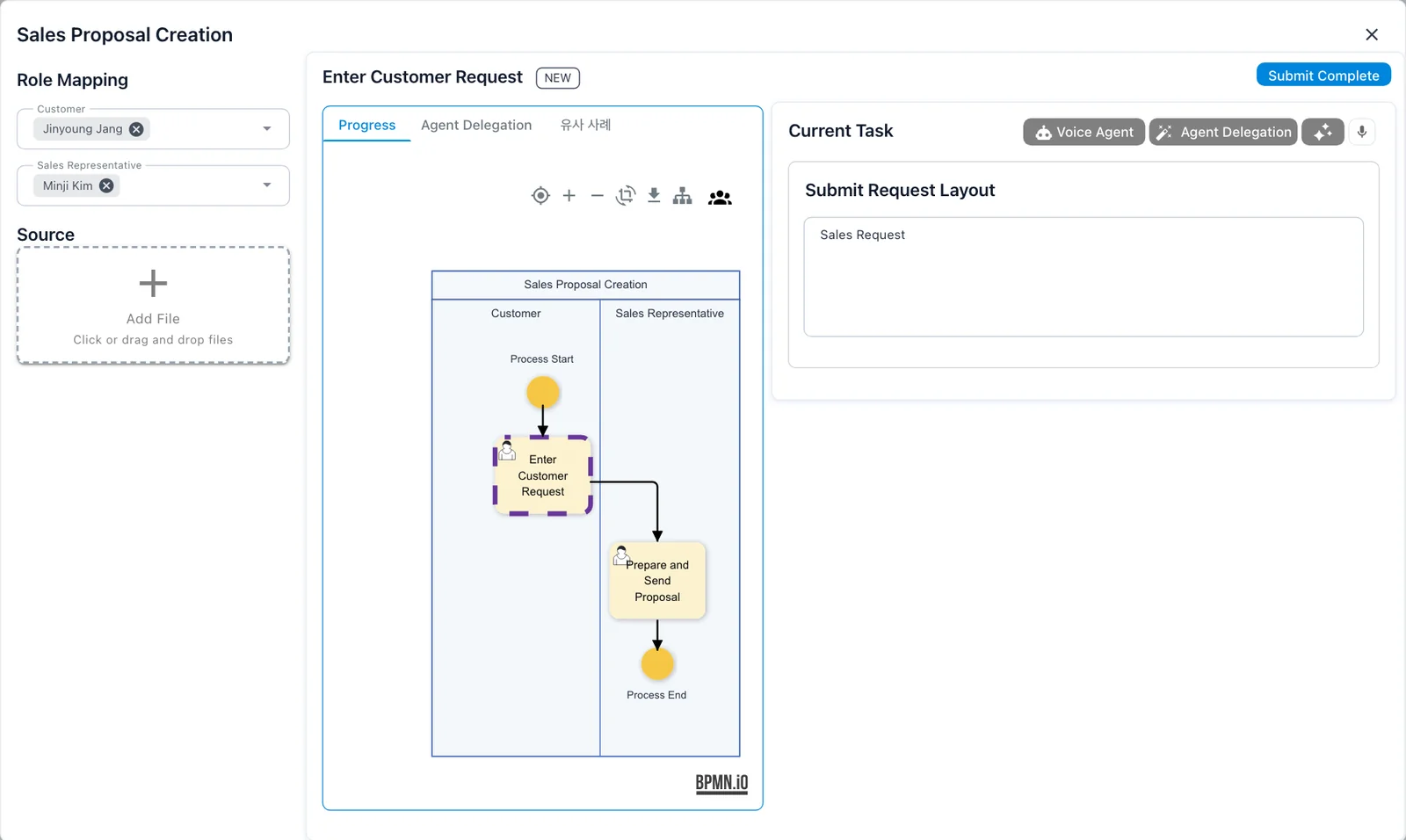Select the Enter Customer Request task node

(543, 475)
